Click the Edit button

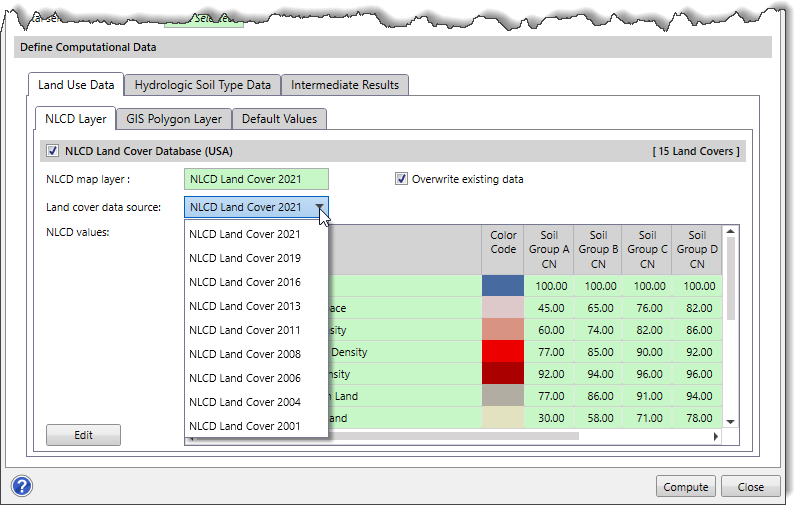point(83,435)
